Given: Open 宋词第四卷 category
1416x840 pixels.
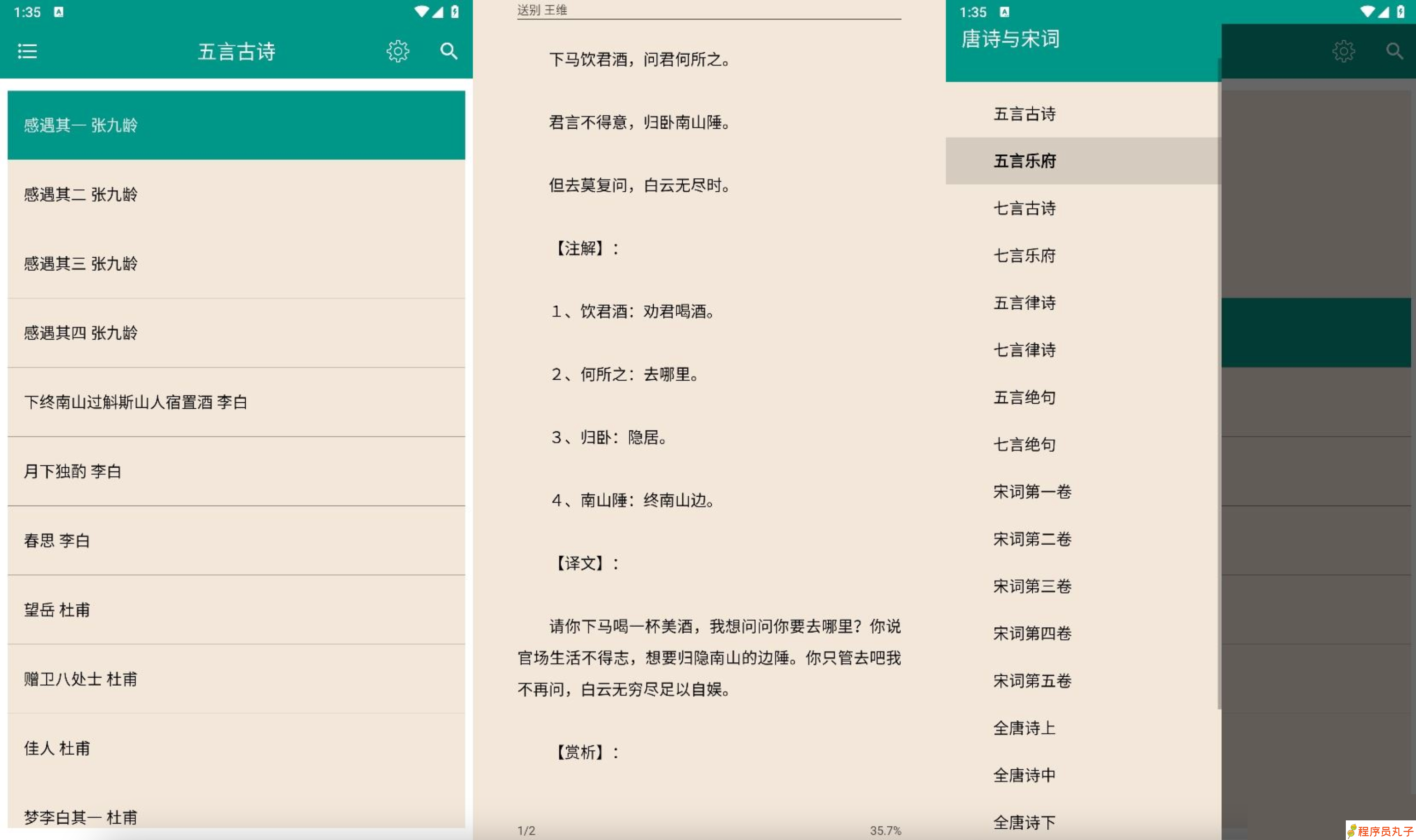Looking at the screenshot, I should [1083, 633].
